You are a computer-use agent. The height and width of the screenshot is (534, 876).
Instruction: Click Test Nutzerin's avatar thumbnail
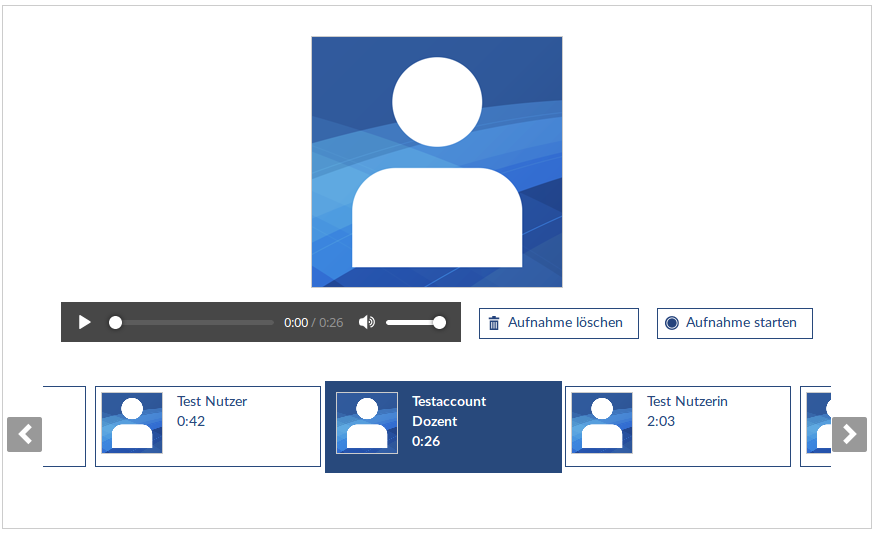pyautogui.click(x=602, y=423)
